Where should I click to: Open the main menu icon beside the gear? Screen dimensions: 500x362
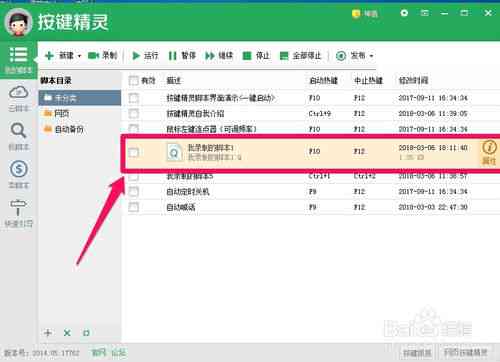tap(424, 13)
